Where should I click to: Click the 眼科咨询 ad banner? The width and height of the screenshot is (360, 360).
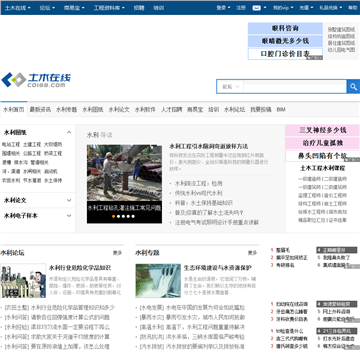click(285, 28)
